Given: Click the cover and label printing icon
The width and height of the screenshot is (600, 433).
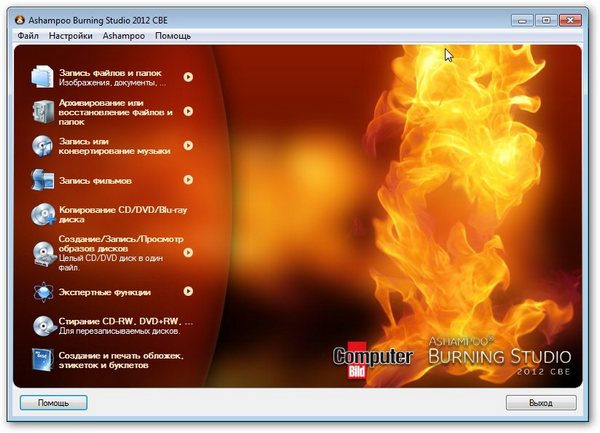Looking at the screenshot, I should pyautogui.click(x=42, y=360).
